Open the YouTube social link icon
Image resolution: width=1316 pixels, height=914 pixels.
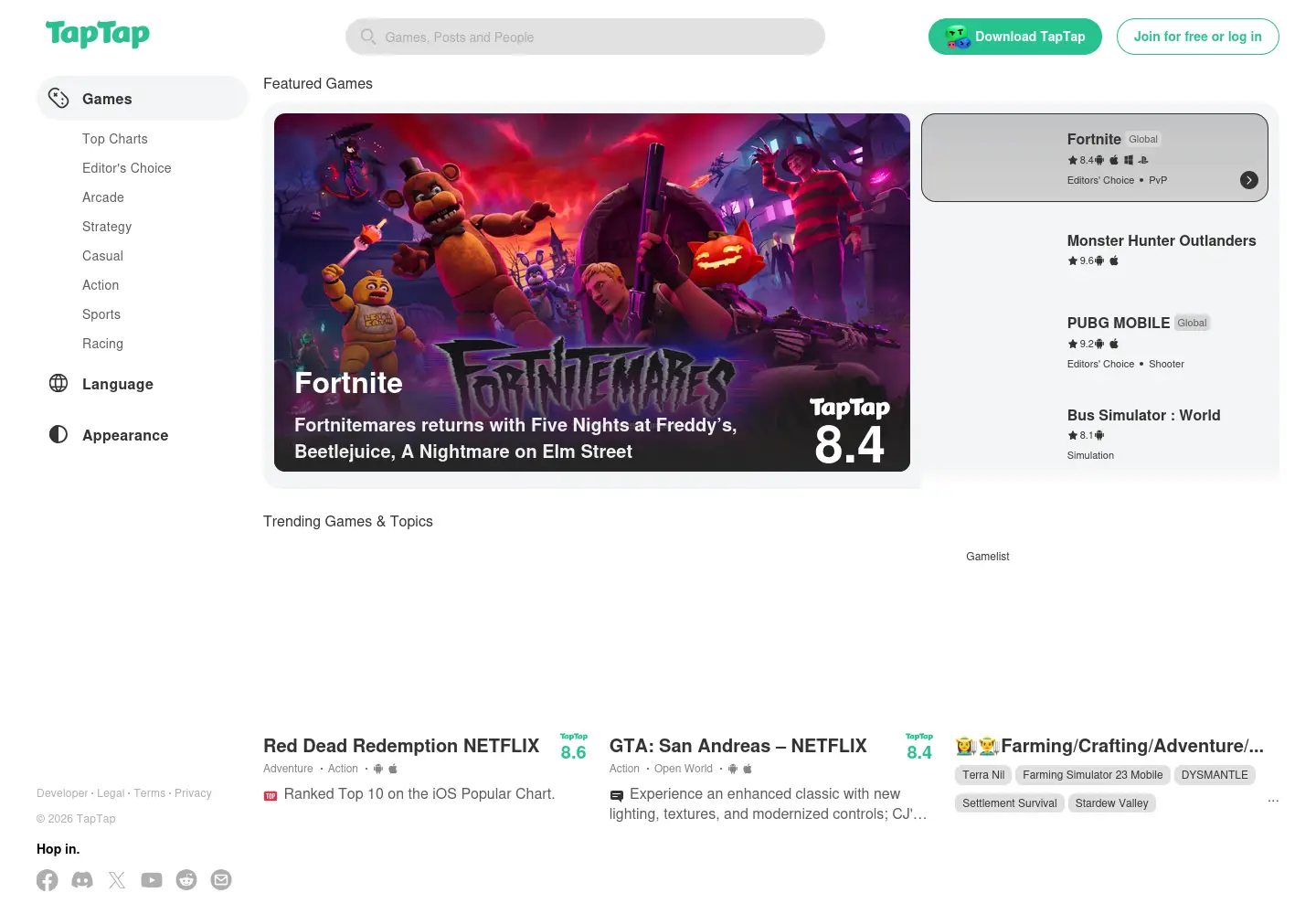(152, 880)
